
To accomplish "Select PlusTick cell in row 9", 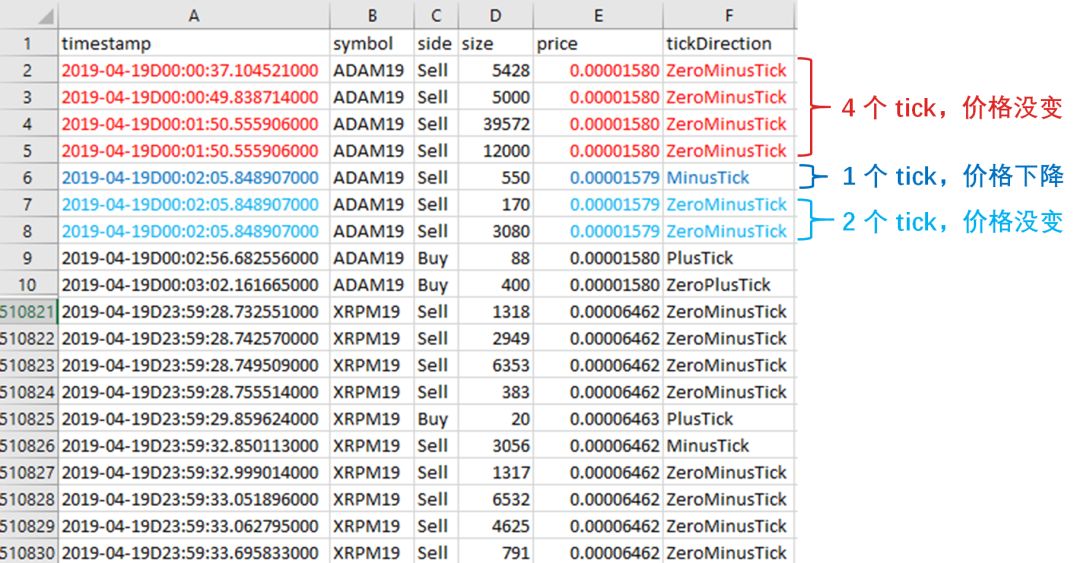I will point(729,258).
